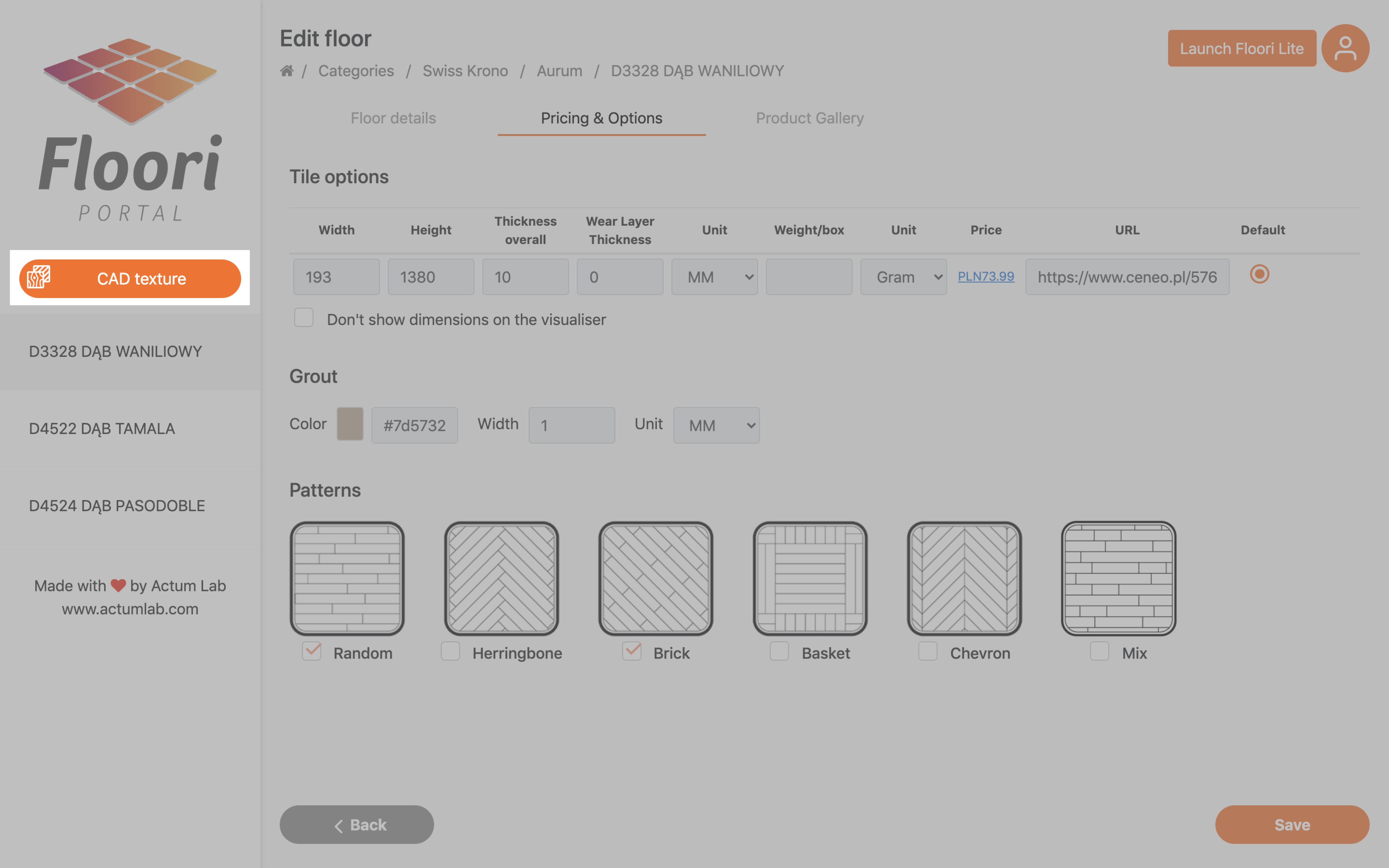Click the Back button

[357, 824]
